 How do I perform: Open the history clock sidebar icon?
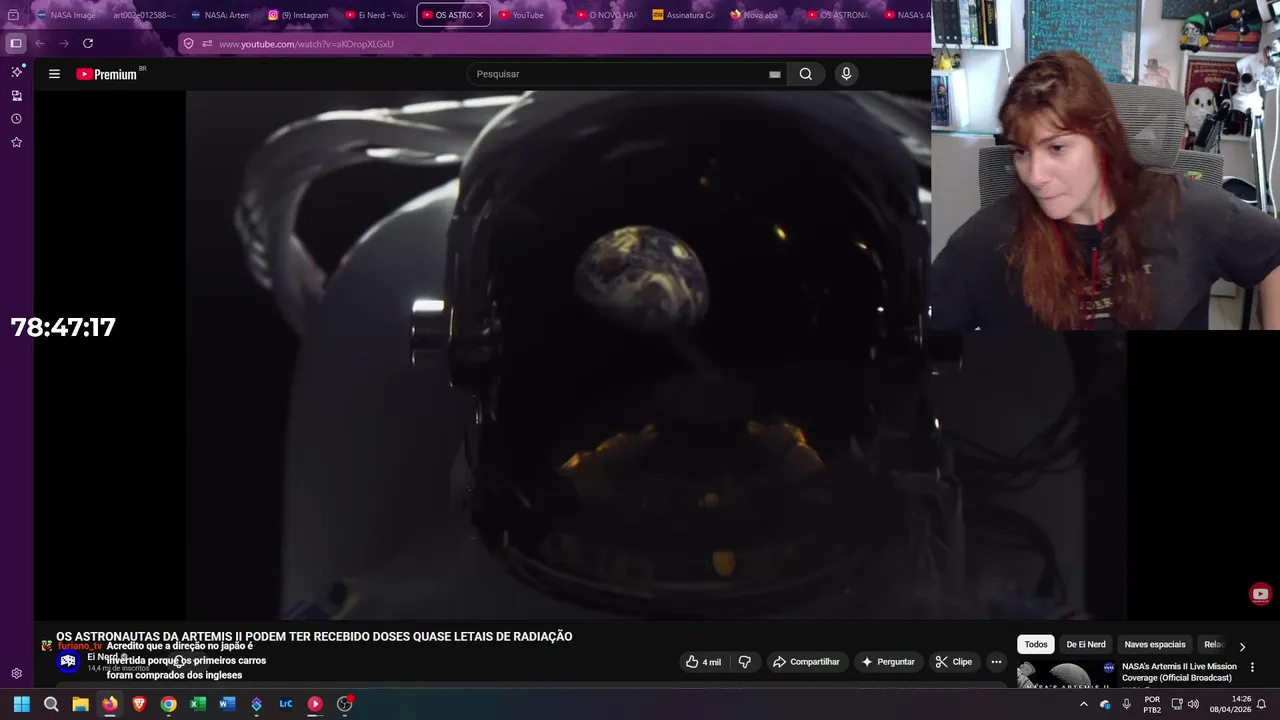point(16,119)
